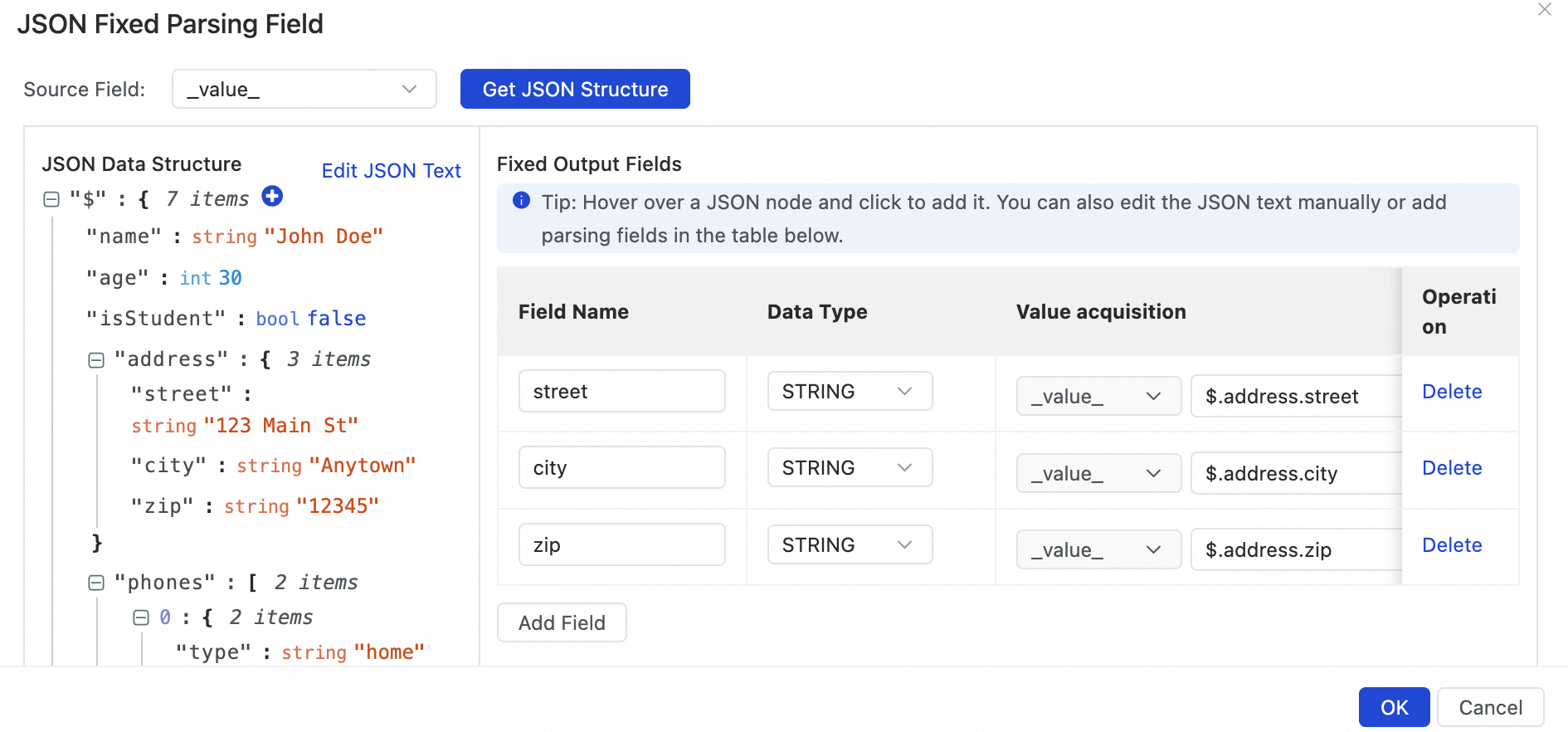Confirm with the OK button
The width and height of the screenshot is (1568, 732).
pyautogui.click(x=1394, y=707)
